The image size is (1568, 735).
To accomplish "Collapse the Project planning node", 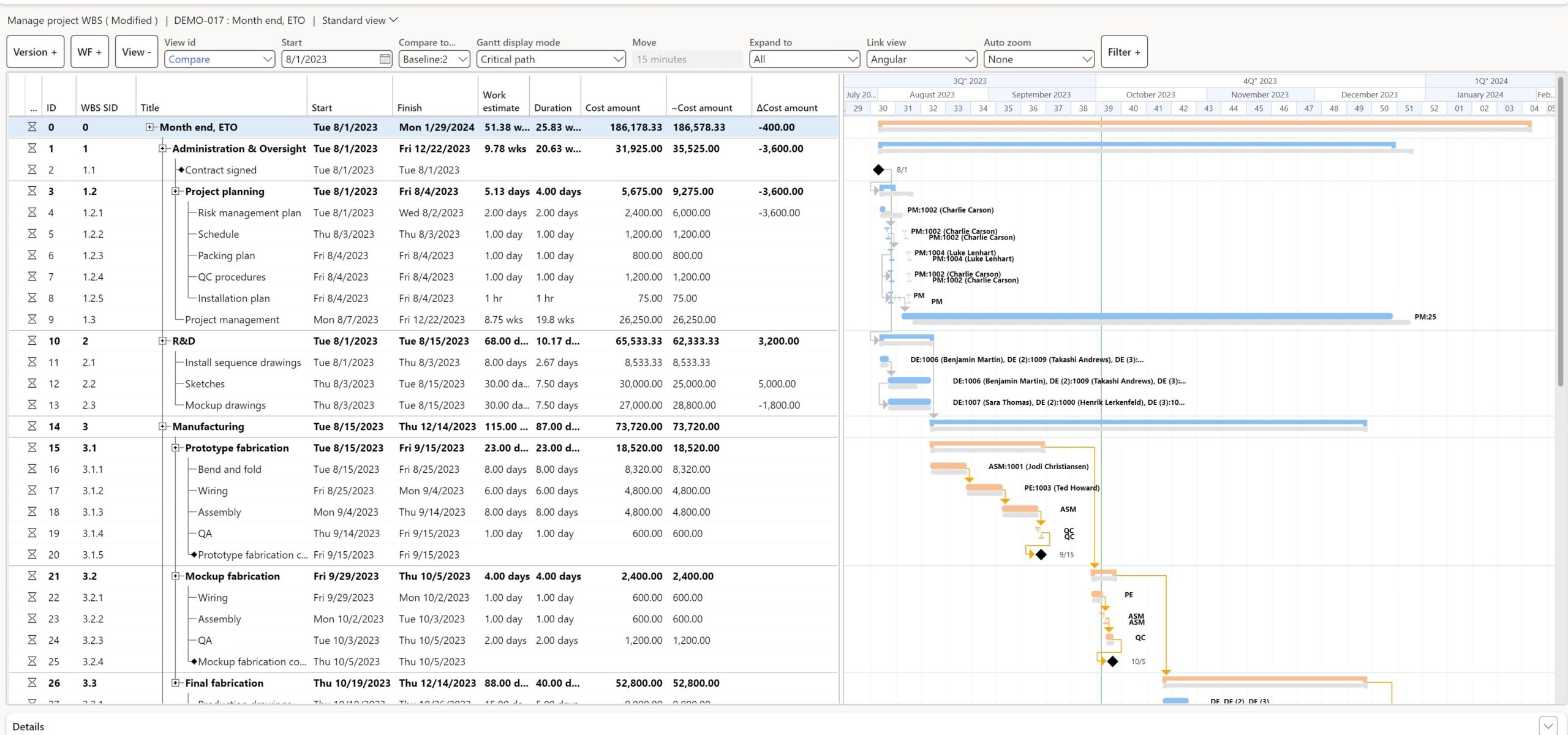I will (x=175, y=191).
